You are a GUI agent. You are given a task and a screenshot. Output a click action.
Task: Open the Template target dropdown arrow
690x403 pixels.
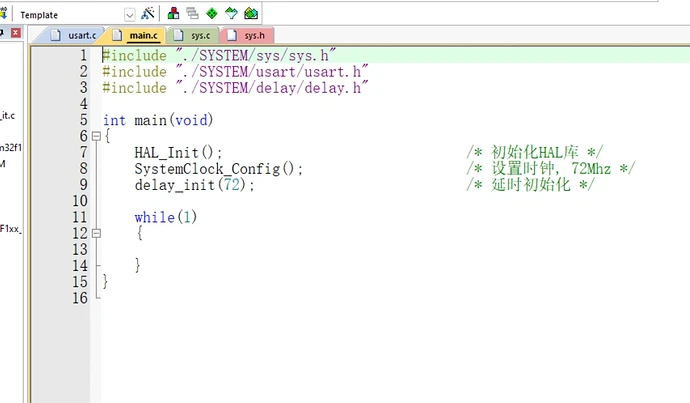[x=130, y=15]
